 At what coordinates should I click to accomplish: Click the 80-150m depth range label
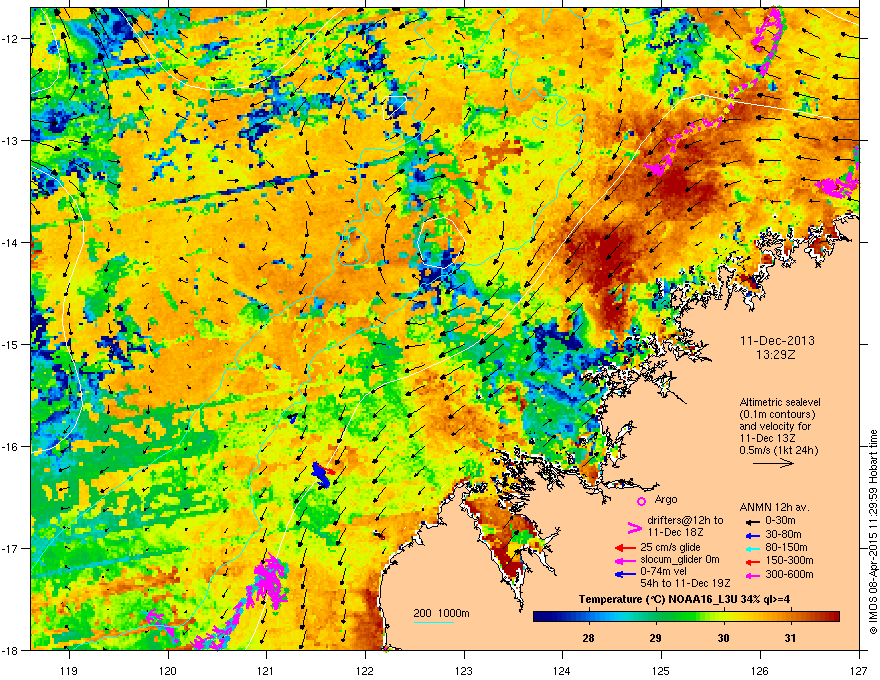(x=786, y=548)
